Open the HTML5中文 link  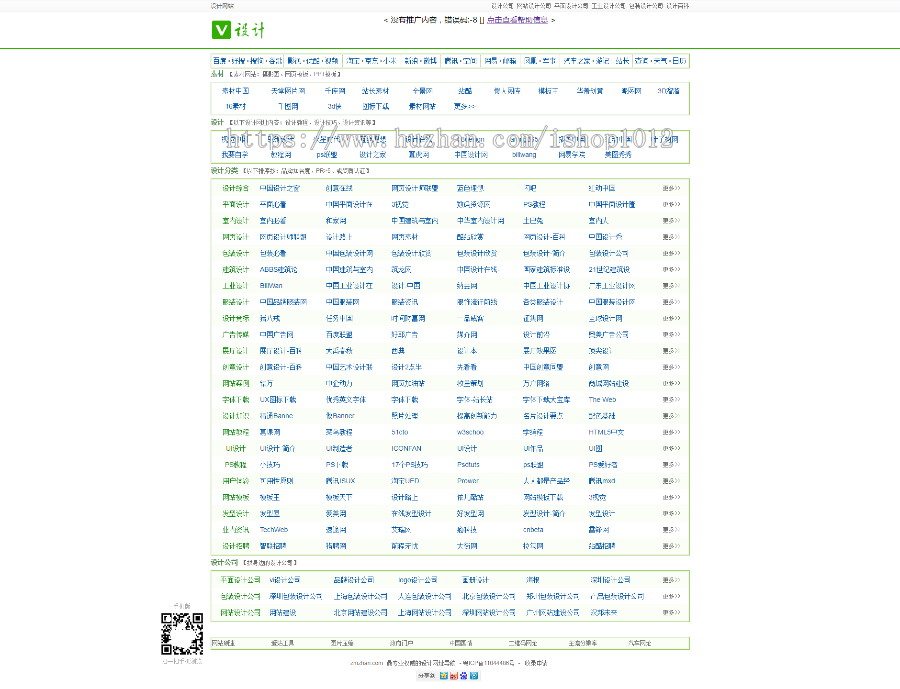tap(606, 432)
